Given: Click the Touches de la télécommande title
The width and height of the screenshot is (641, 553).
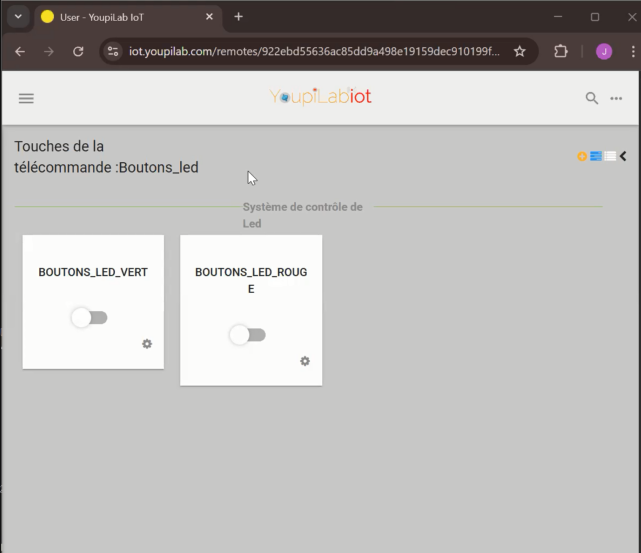Looking at the screenshot, I should (106, 157).
